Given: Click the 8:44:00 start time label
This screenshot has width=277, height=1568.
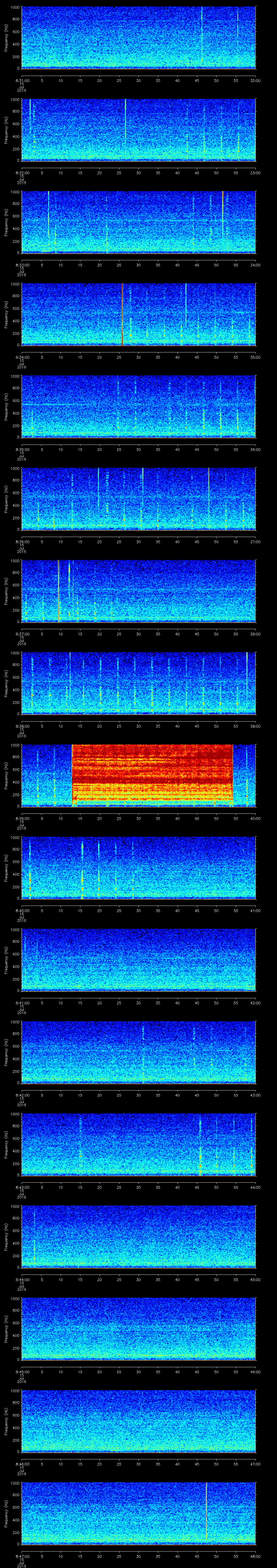Looking at the screenshot, I should click(x=22, y=1279).
